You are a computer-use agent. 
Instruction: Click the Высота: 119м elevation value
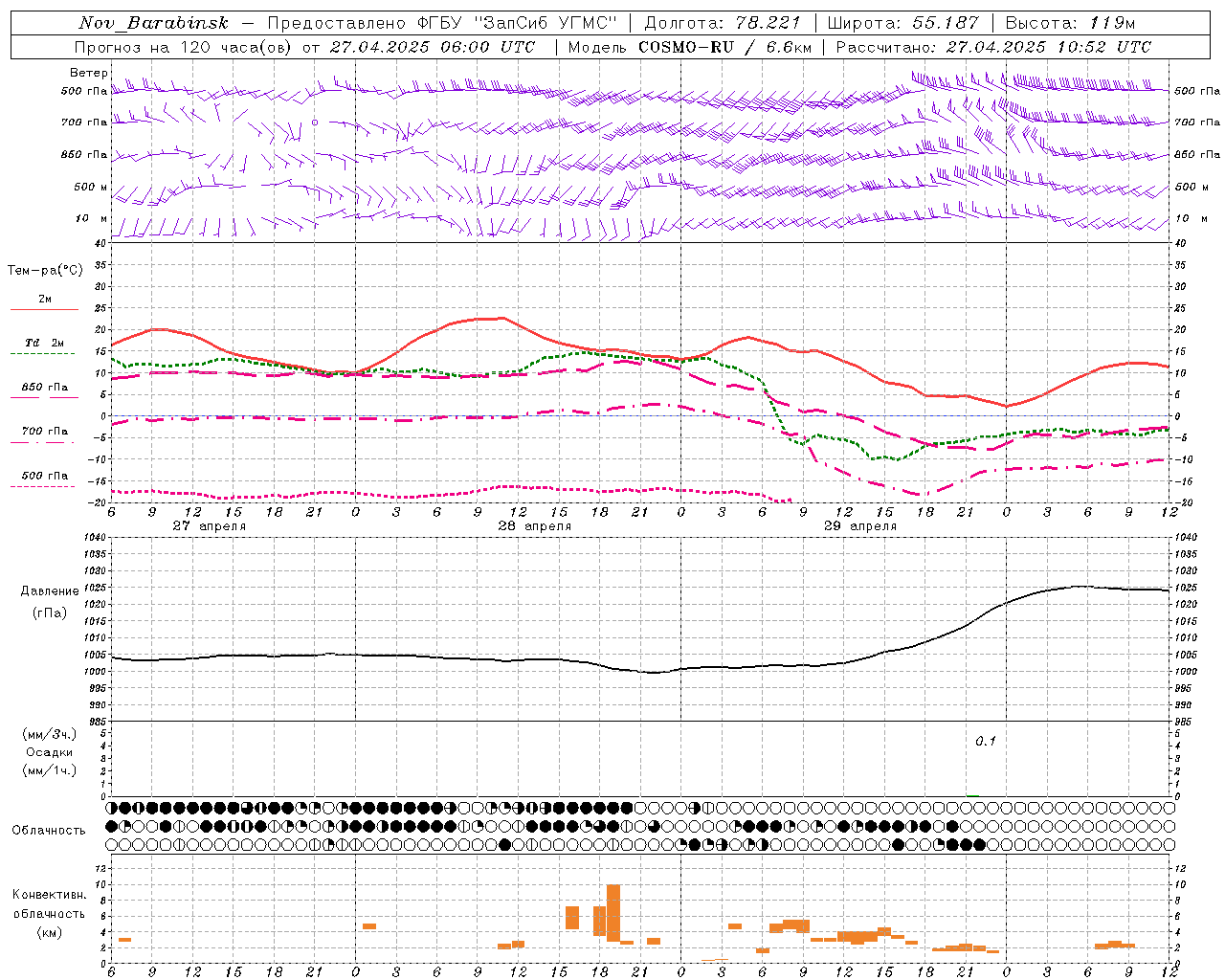[1070, 23]
